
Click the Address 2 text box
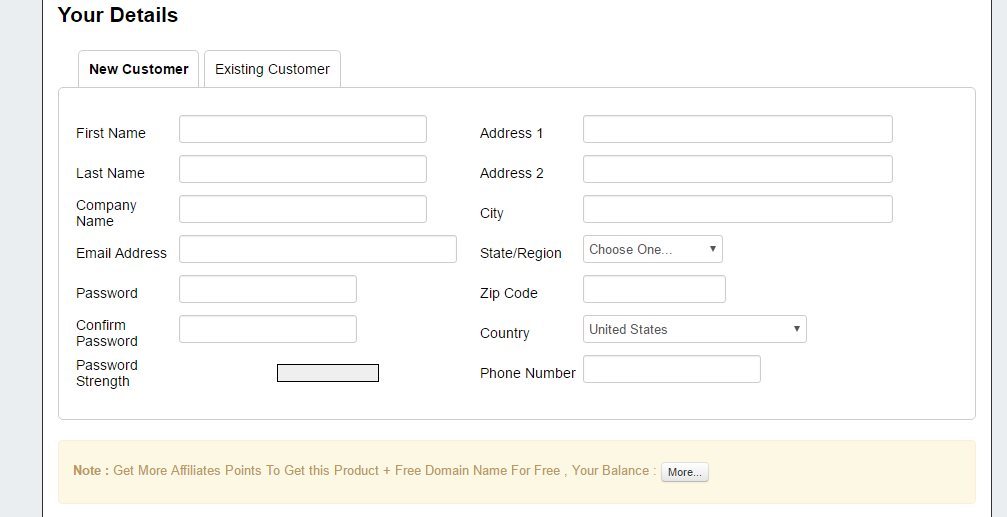pos(738,169)
